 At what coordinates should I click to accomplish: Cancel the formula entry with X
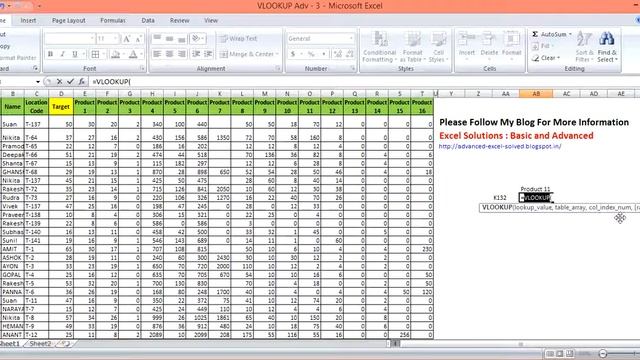pyautogui.click(x=60, y=82)
